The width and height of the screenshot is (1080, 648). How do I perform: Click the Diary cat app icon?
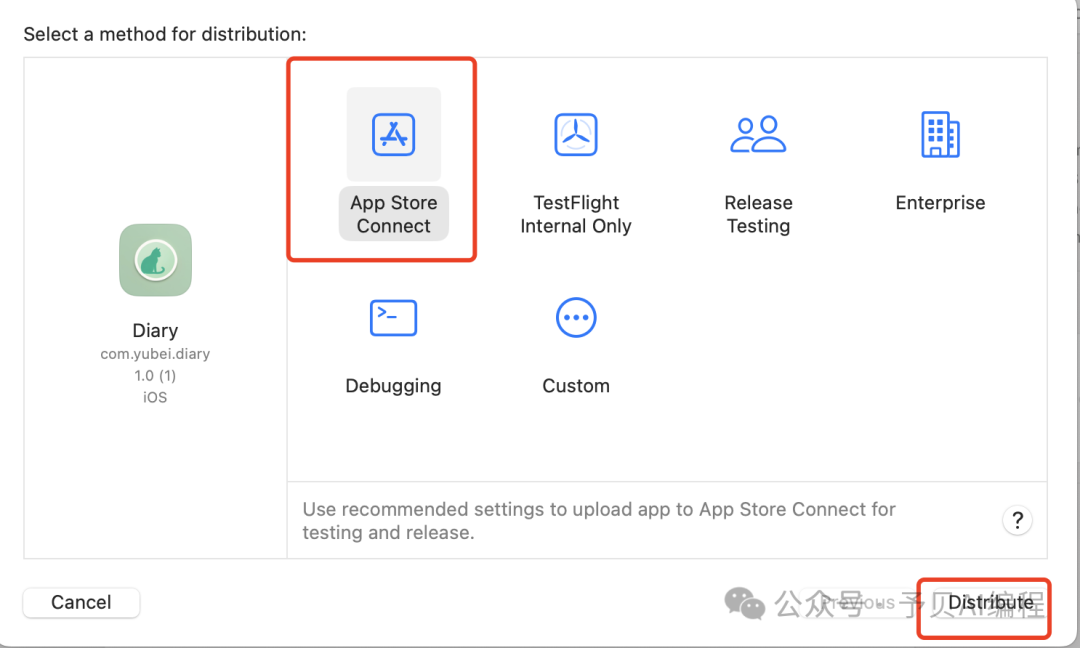click(155, 260)
